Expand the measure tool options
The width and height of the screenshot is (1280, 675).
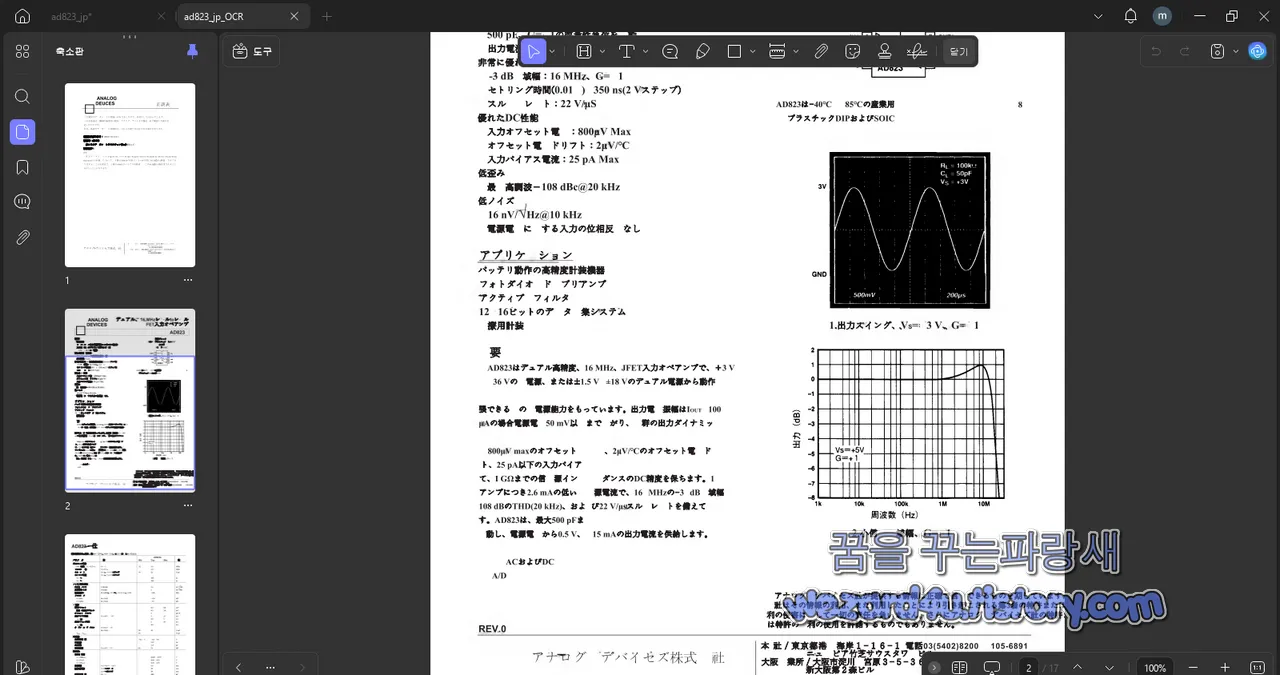795,51
